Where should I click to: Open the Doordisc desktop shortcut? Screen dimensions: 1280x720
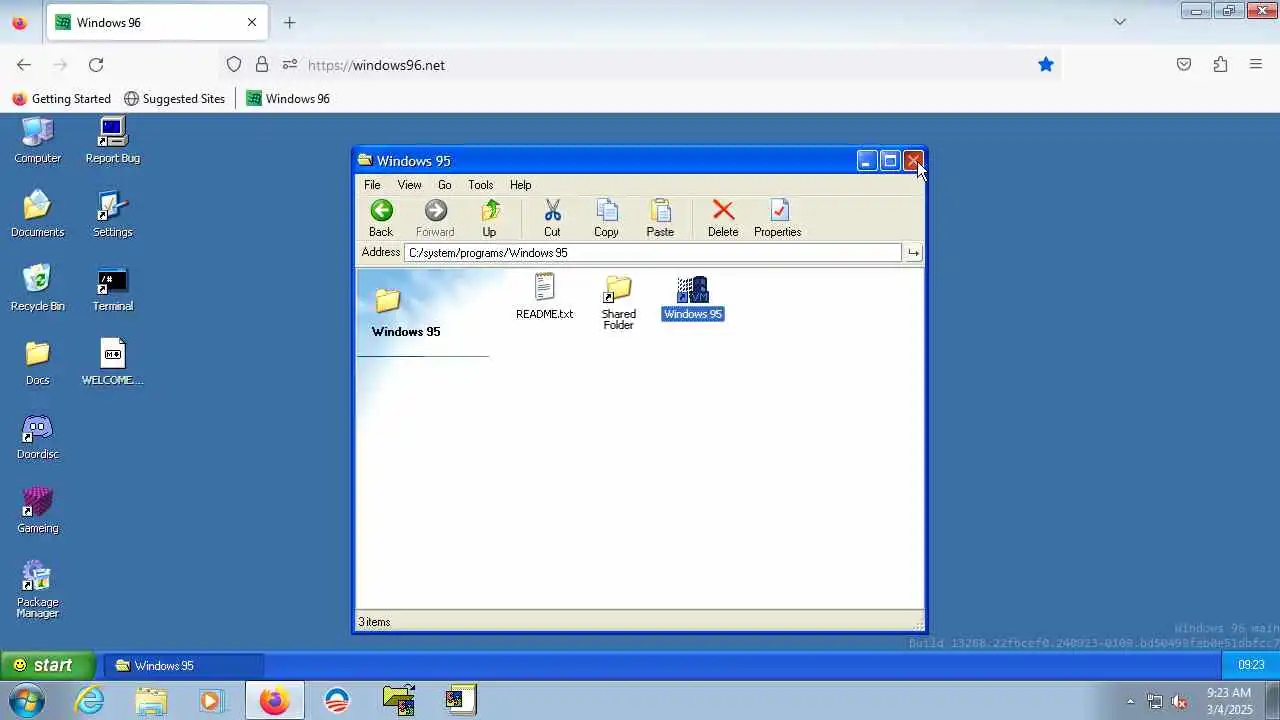point(37,436)
